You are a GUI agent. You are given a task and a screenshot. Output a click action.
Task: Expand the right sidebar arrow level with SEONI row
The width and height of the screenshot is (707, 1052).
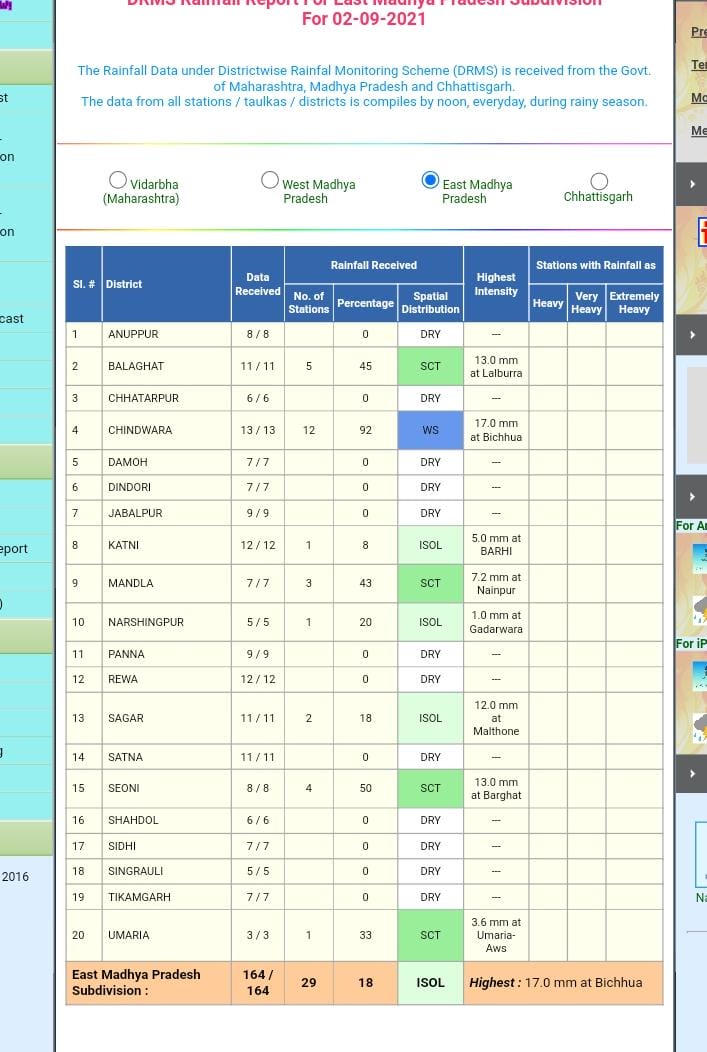(693, 773)
